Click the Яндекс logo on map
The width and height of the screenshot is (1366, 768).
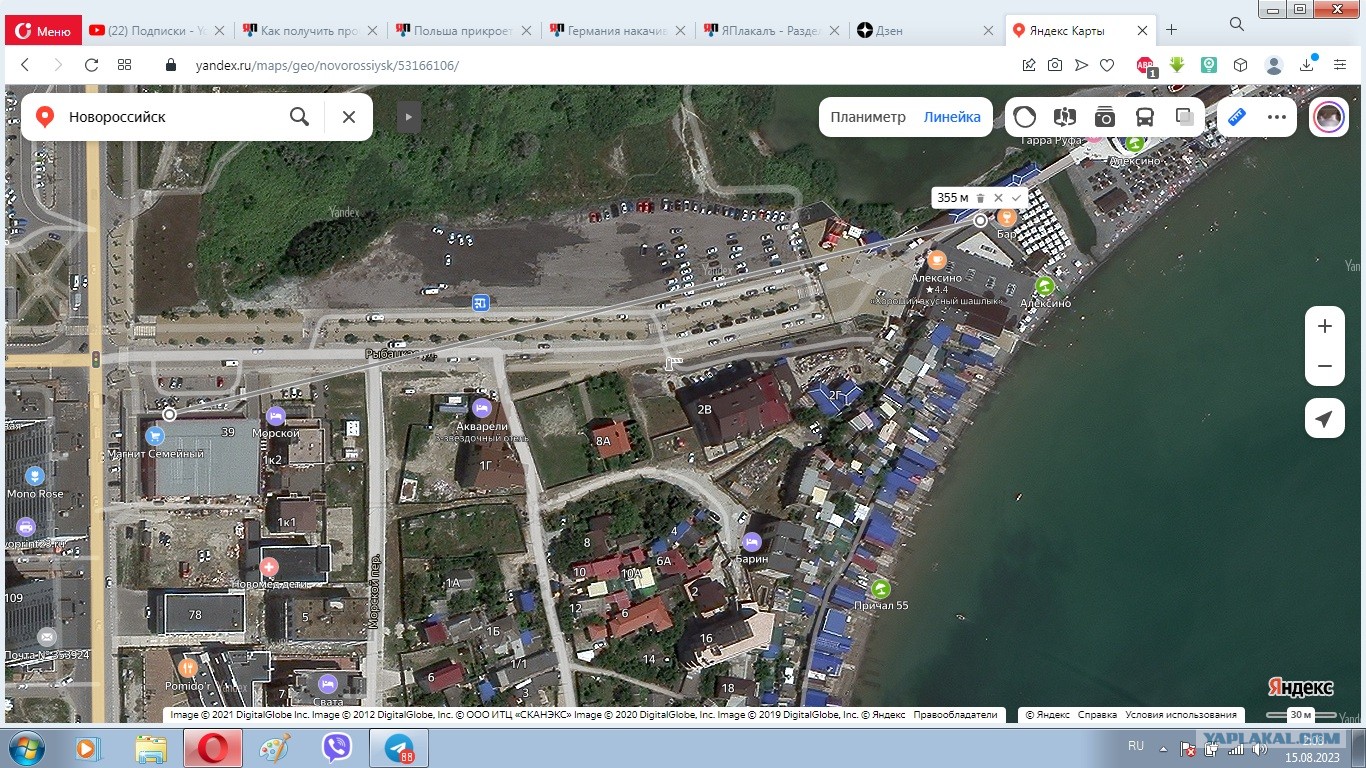[x=1301, y=688]
